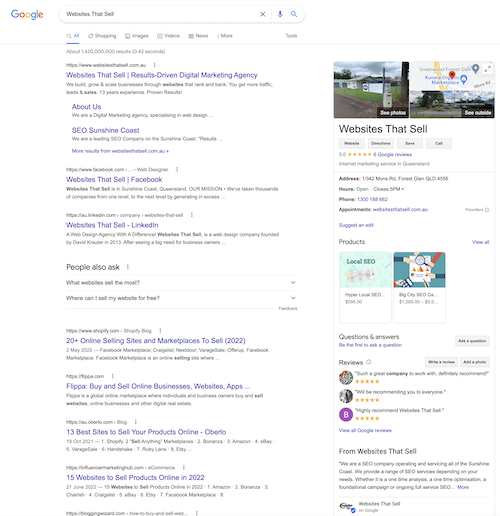Open People also ask options menu
This screenshot has width=500, height=516.
(128, 267)
